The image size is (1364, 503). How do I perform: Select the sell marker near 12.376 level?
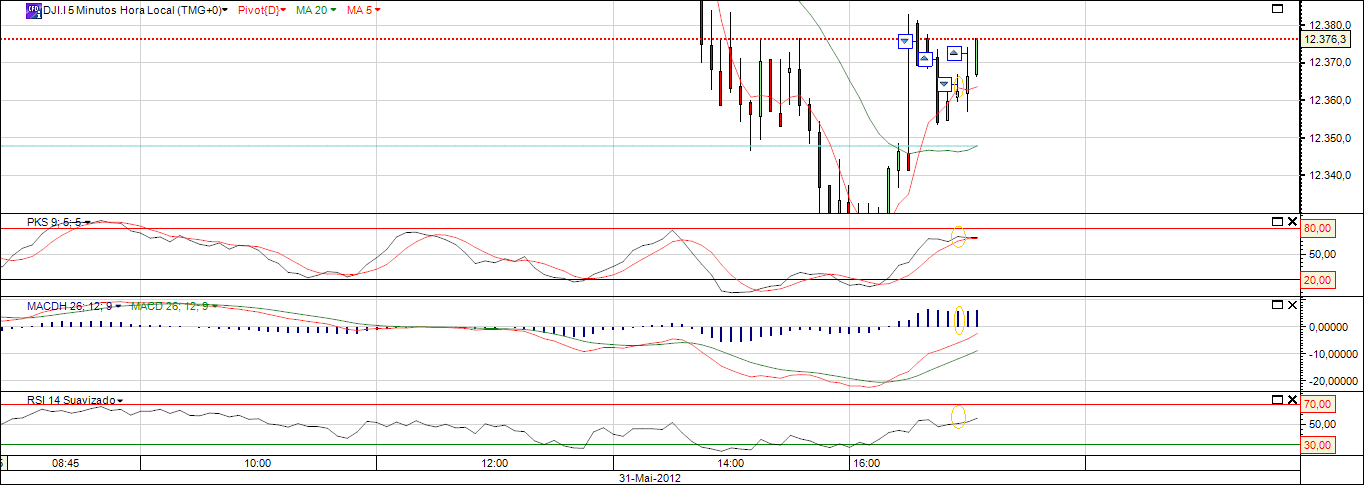[x=905, y=41]
